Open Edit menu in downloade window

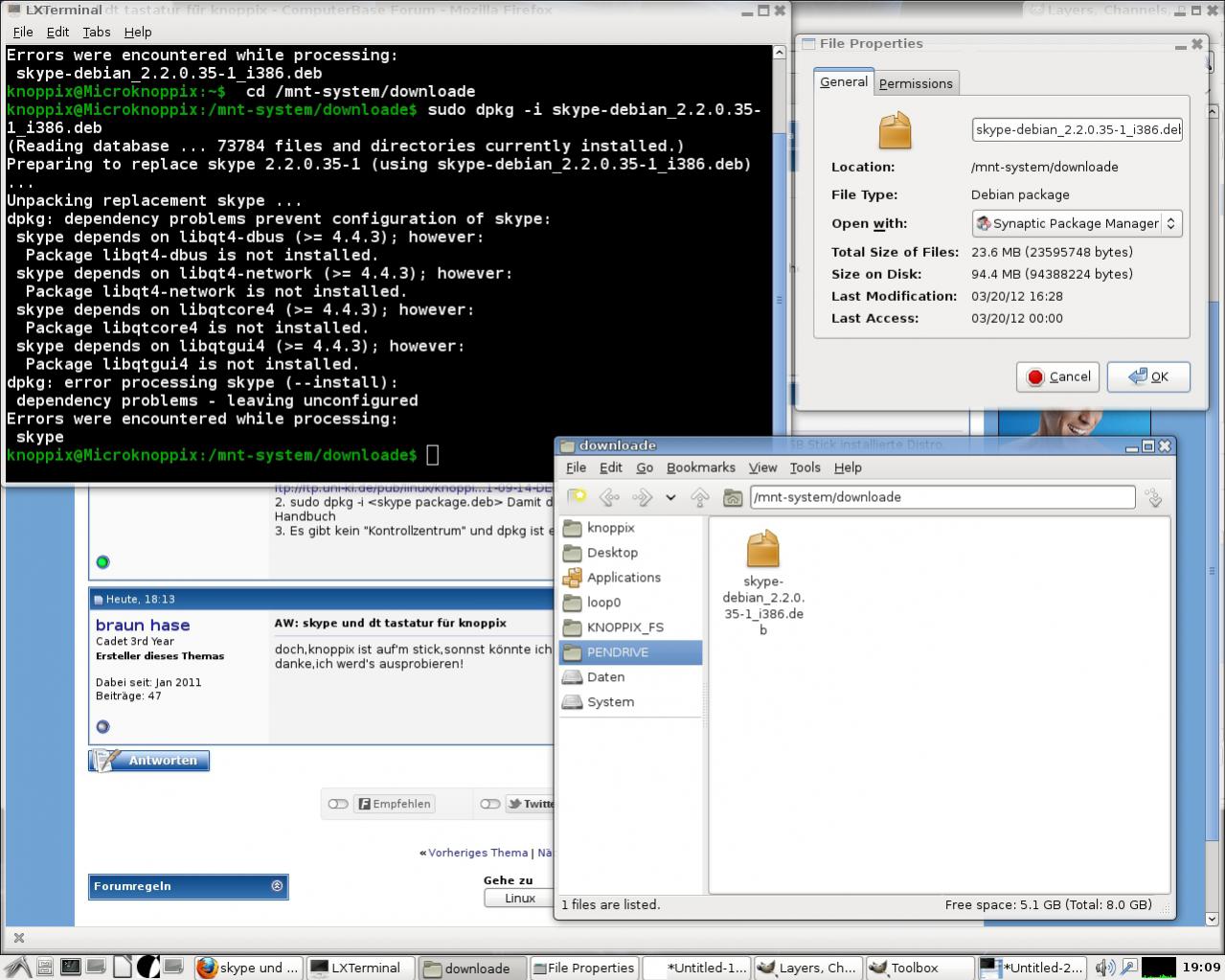tap(611, 467)
